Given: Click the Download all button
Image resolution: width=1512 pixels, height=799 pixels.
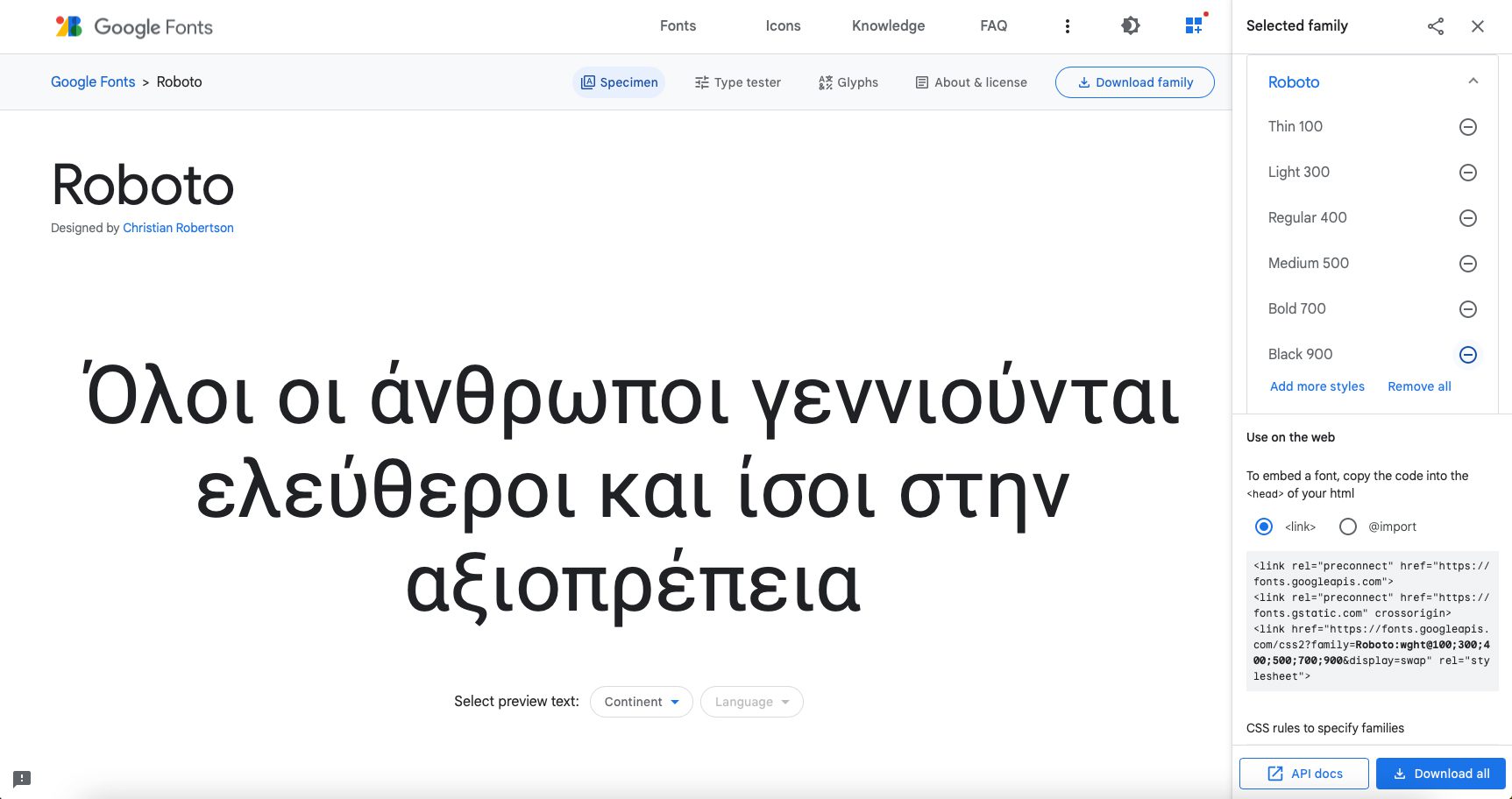Looking at the screenshot, I should tap(1440, 774).
